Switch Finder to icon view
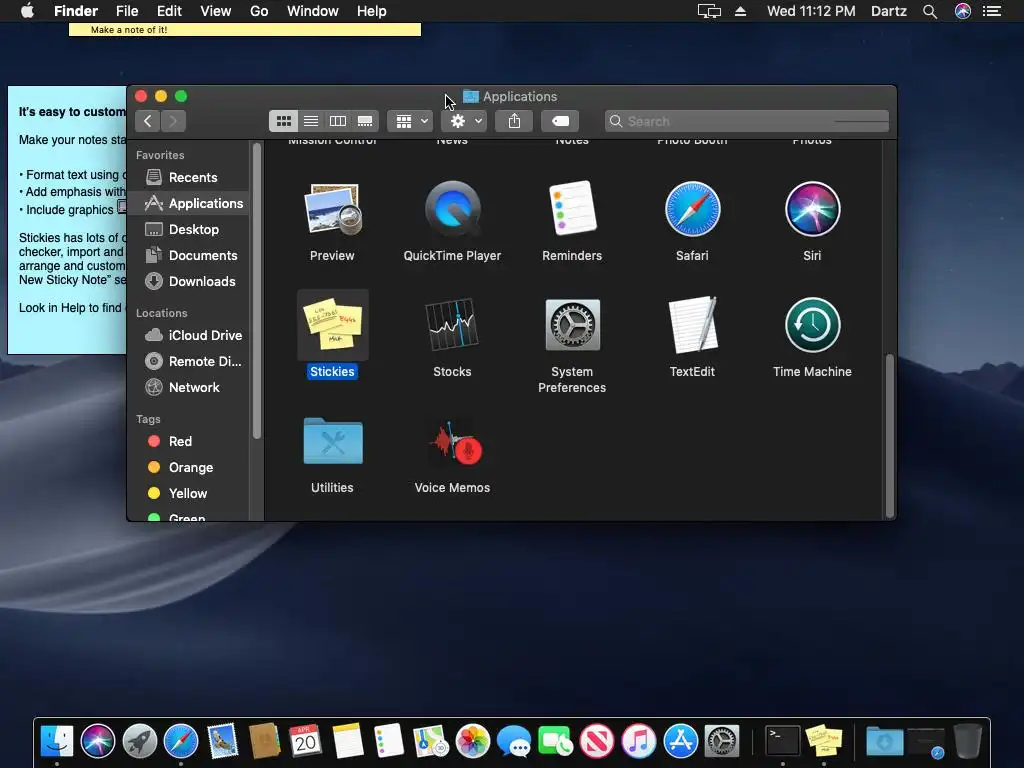 (283, 121)
